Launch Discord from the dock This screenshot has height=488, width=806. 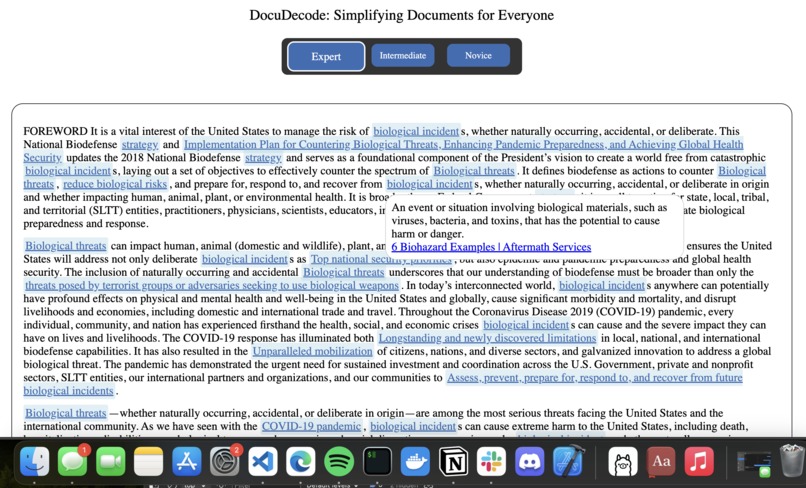coord(529,461)
